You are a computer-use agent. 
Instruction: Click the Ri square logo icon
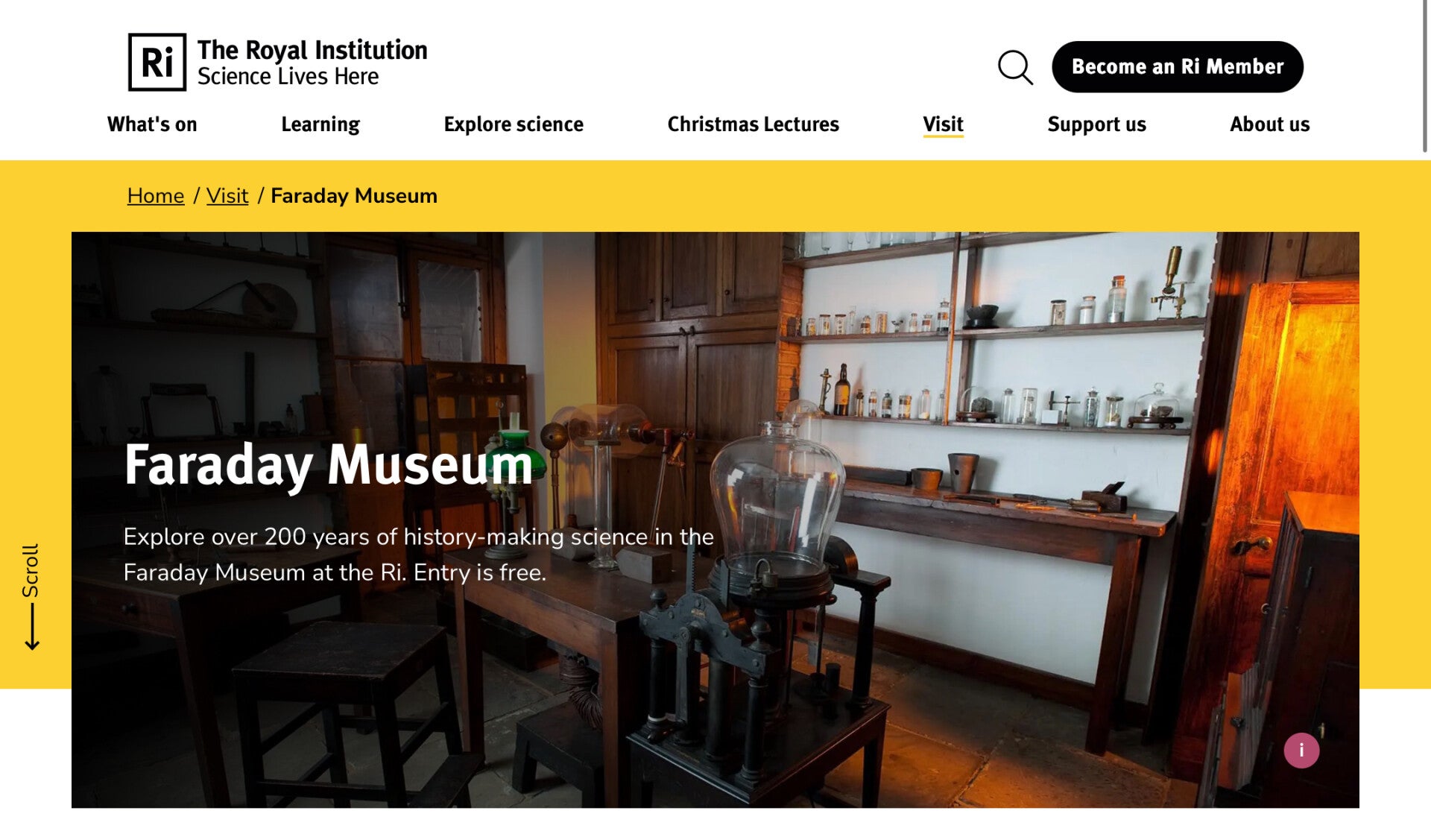pyautogui.click(x=157, y=62)
